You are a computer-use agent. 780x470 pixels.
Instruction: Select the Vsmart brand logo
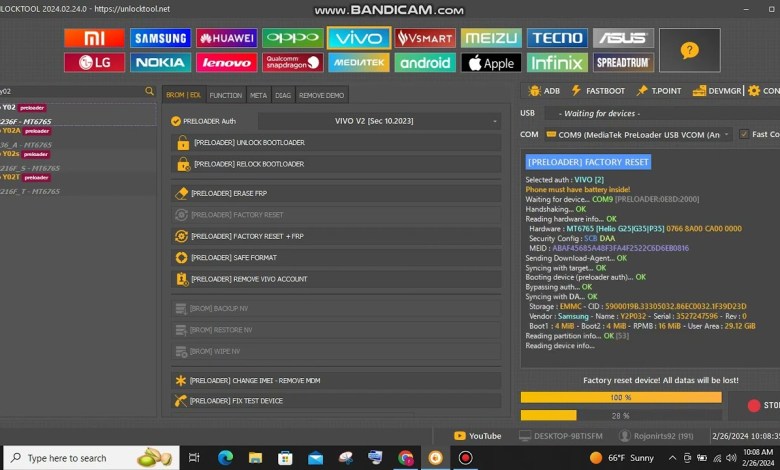pos(425,38)
